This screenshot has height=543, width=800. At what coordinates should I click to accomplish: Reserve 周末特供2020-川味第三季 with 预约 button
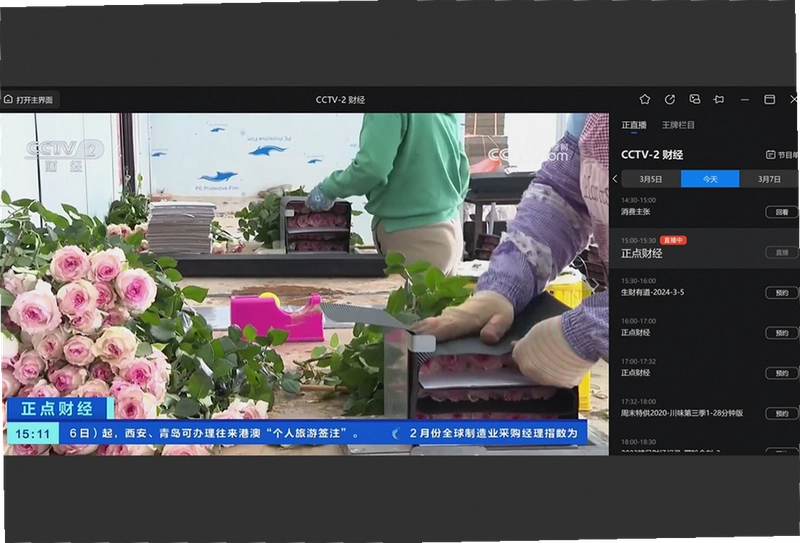pos(782,413)
